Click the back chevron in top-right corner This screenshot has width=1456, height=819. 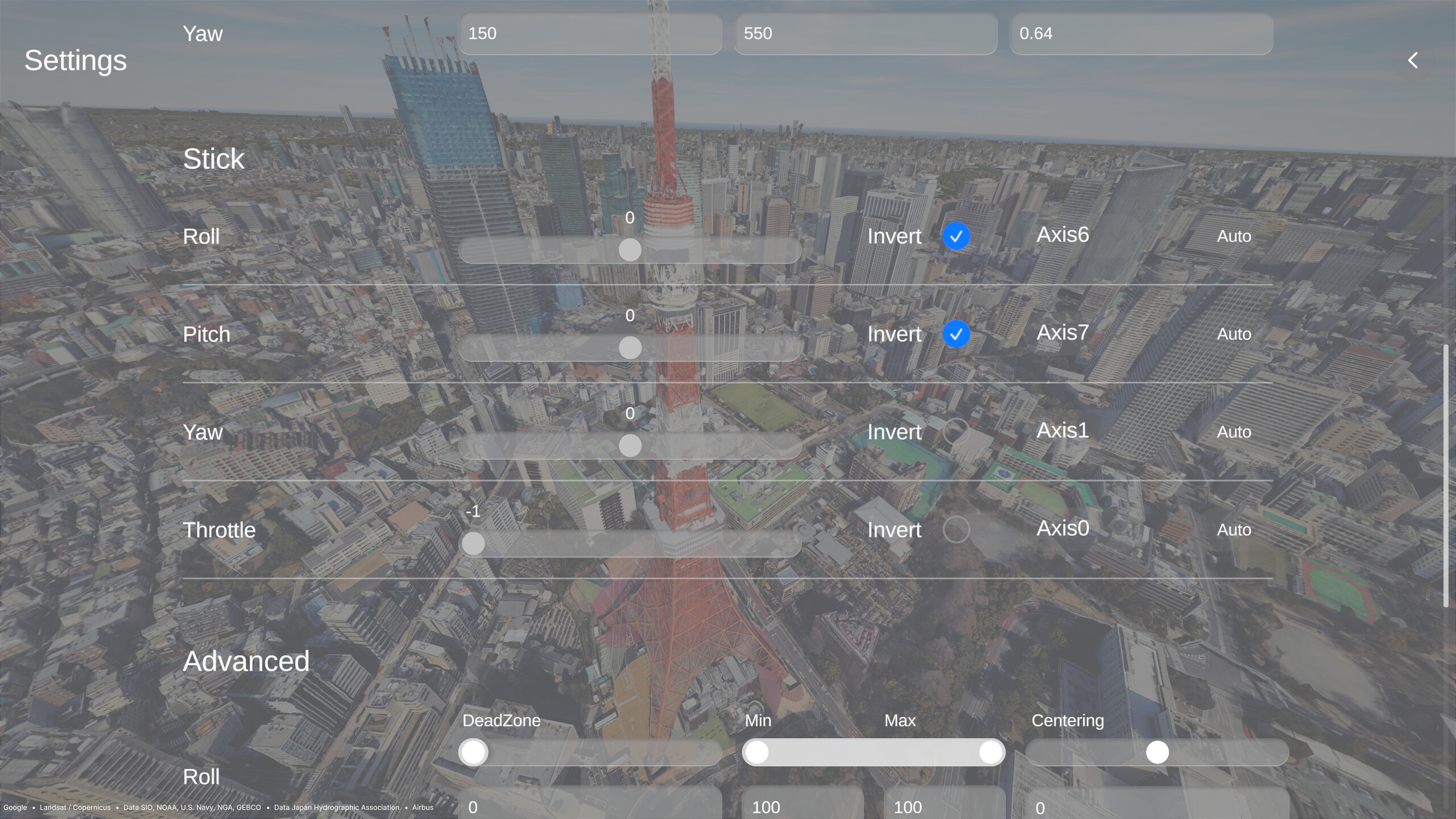click(1413, 60)
